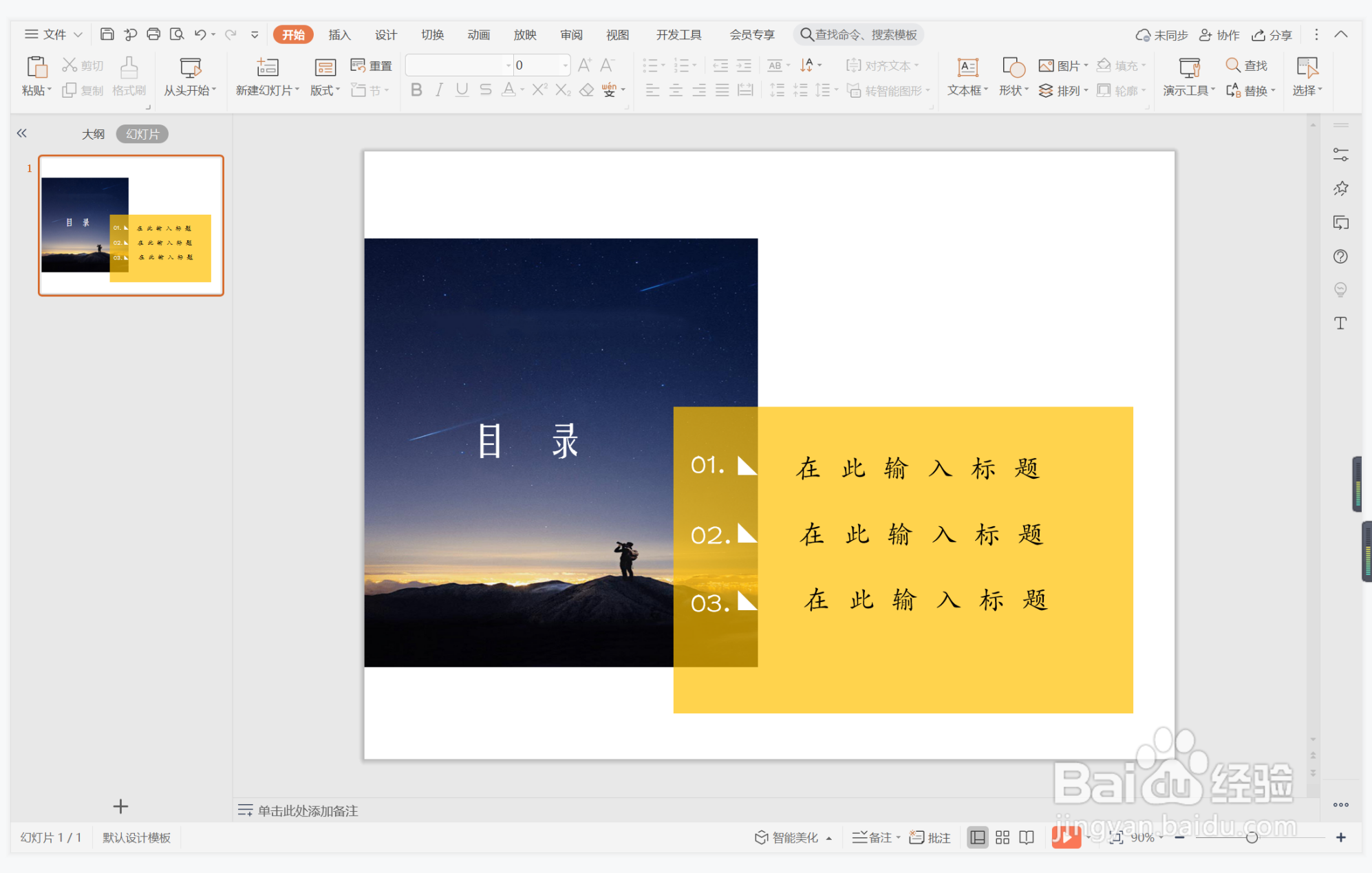
Task: Toggle underline formatting
Action: click(461, 89)
